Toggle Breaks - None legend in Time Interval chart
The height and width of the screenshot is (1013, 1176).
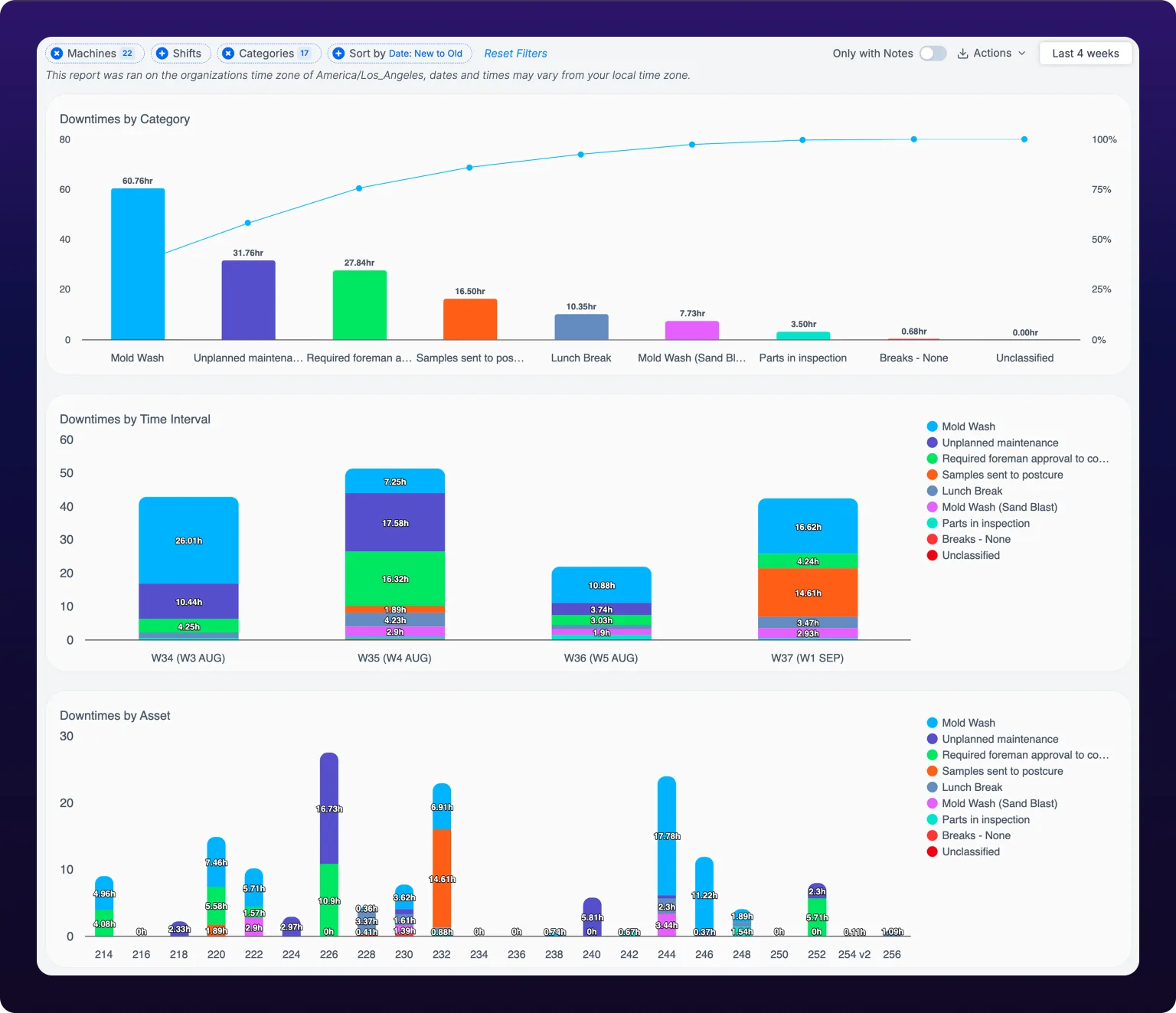[x=969, y=539]
